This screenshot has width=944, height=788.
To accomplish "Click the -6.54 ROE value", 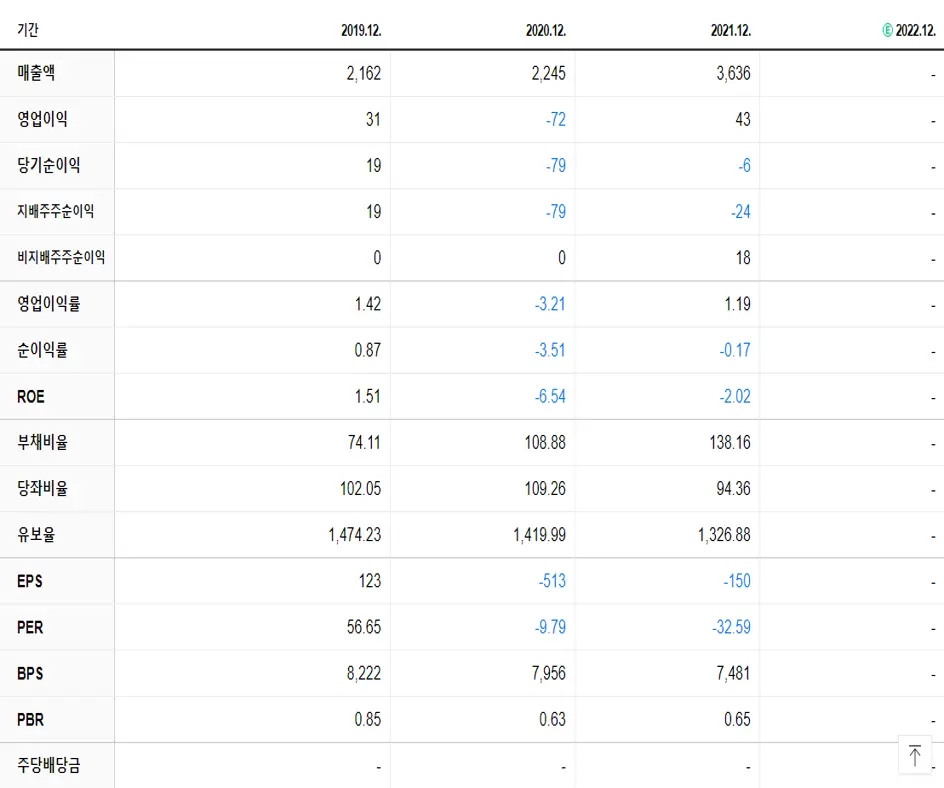I will pyautogui.click(x=550, y=396).
